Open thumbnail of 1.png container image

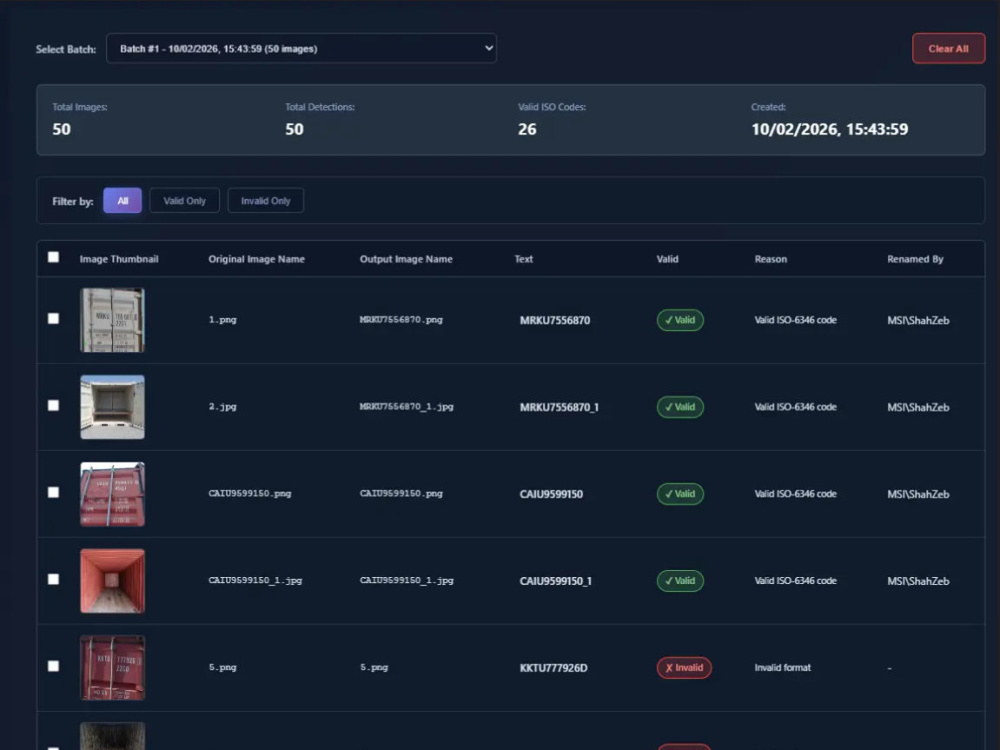coord(112,320)
